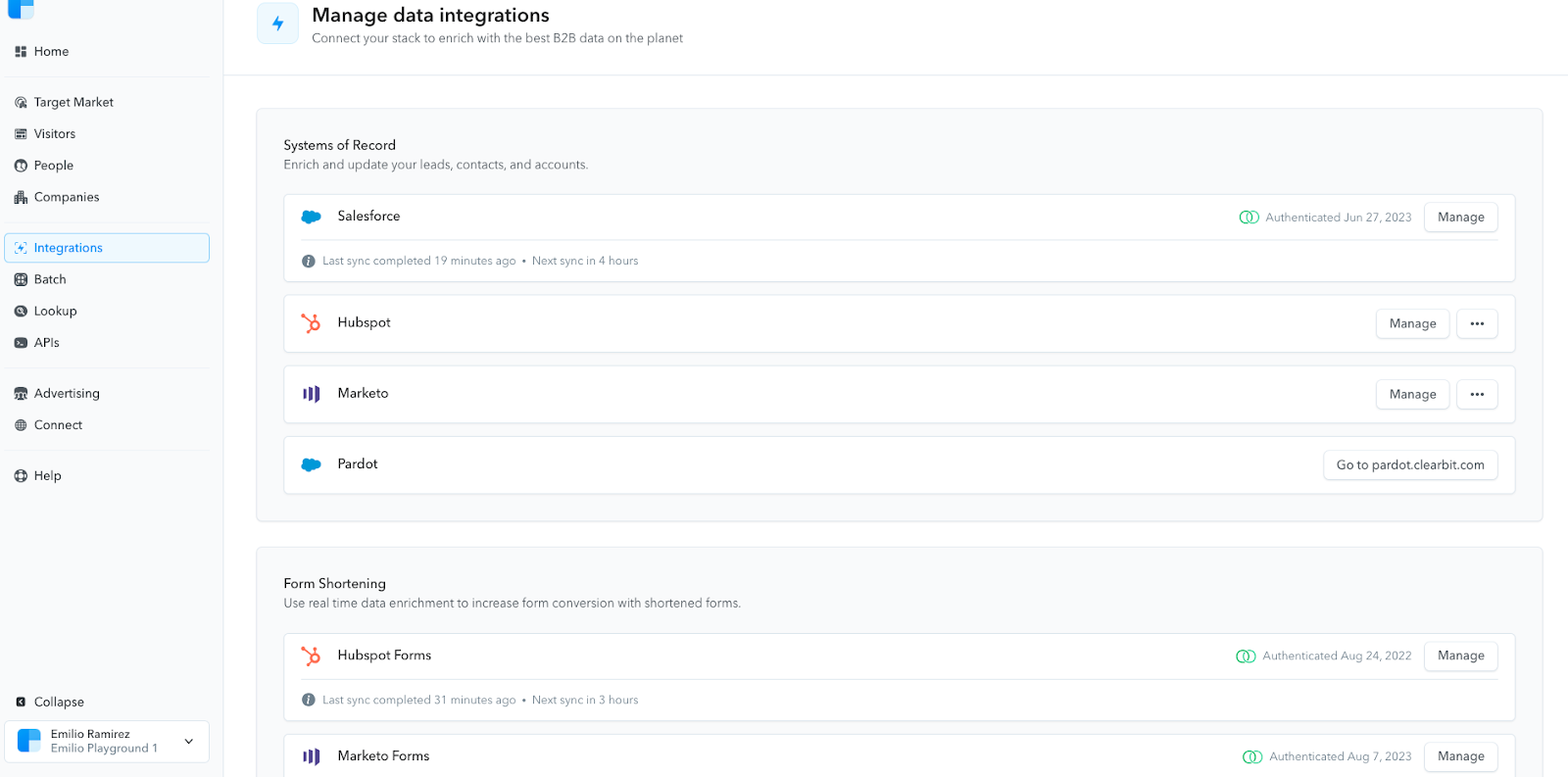Viewport: 1568px width, 777px height.
Task: Click Manage for Marketo
Action: (x=1412, y=394)
